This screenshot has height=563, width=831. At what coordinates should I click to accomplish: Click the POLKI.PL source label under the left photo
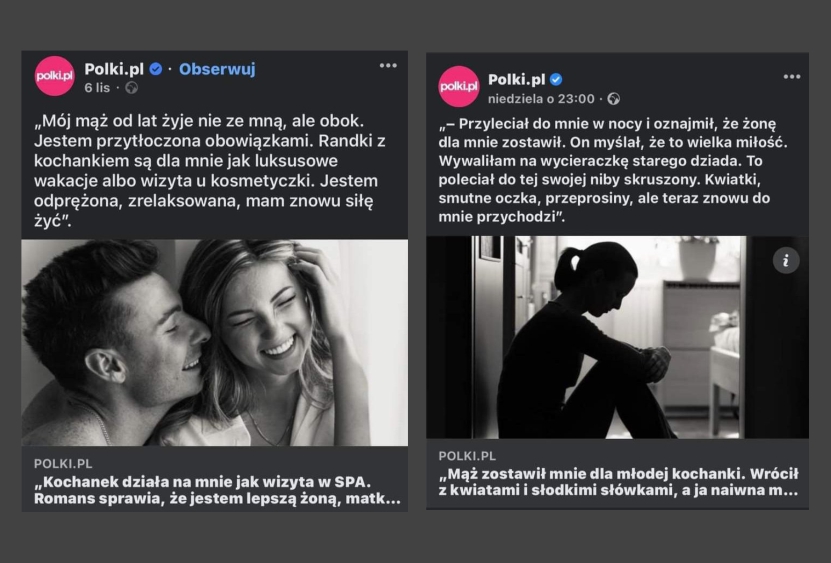tap(63, 464)
